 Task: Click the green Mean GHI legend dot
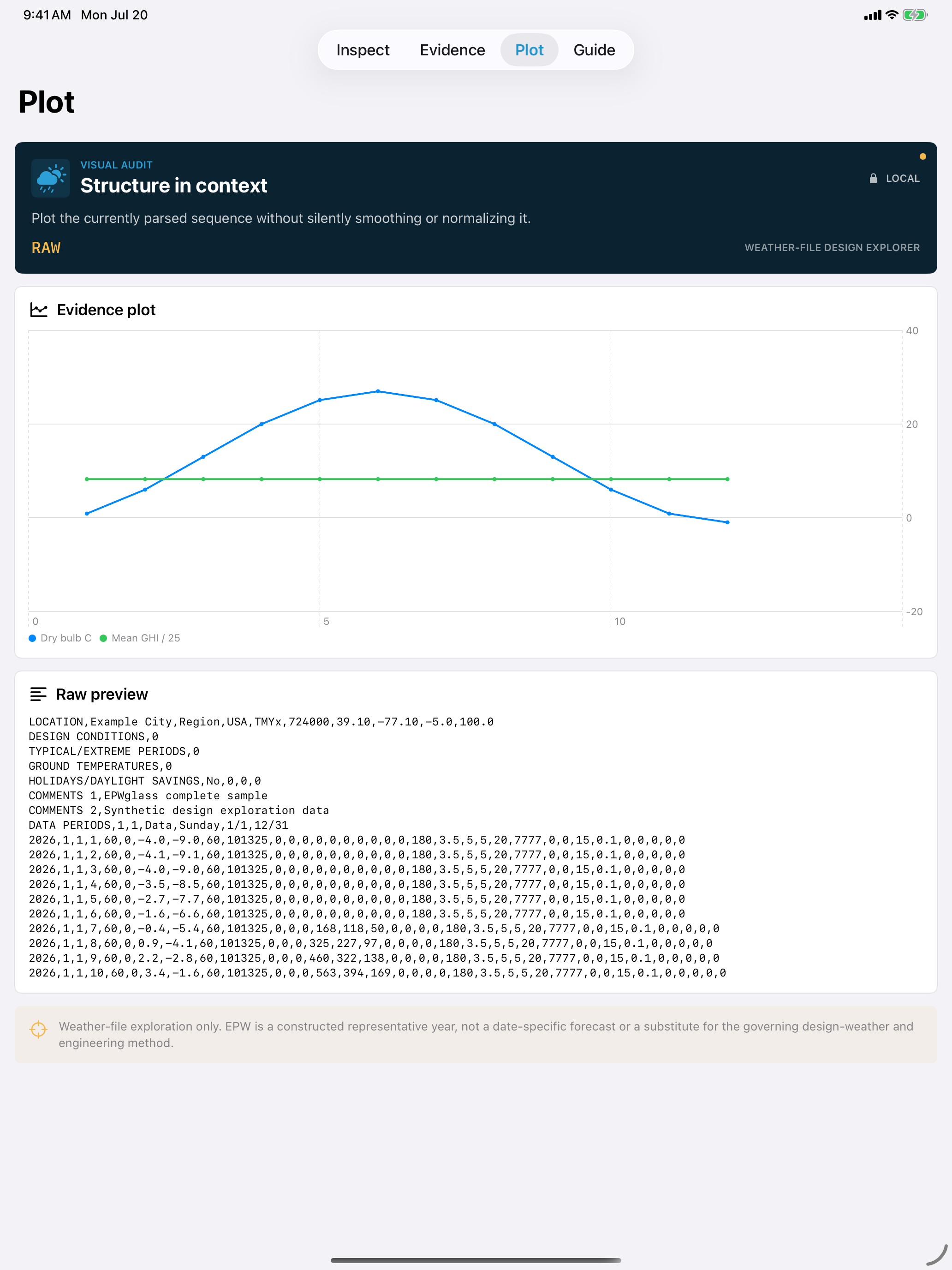coord(103,638)
